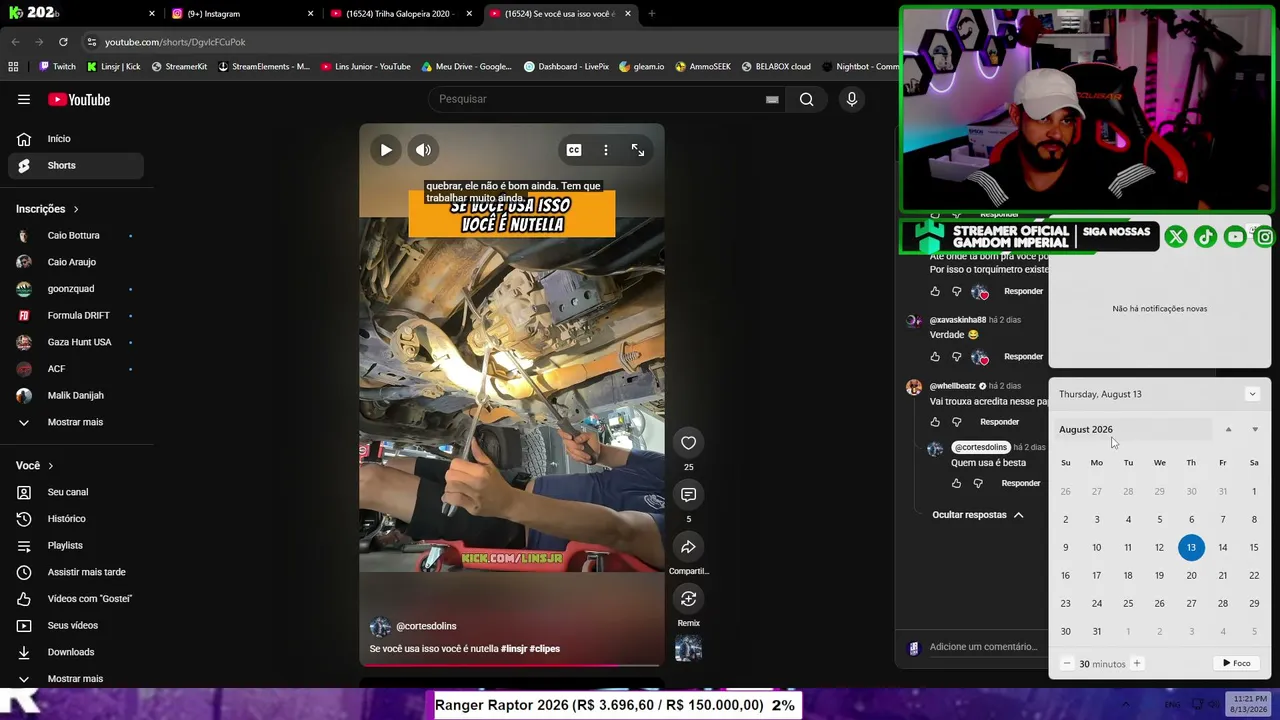Click the search magnifier button
The width and height of the screenshot is (1280, 720).
pyautogui.click(x=806, y=99)
